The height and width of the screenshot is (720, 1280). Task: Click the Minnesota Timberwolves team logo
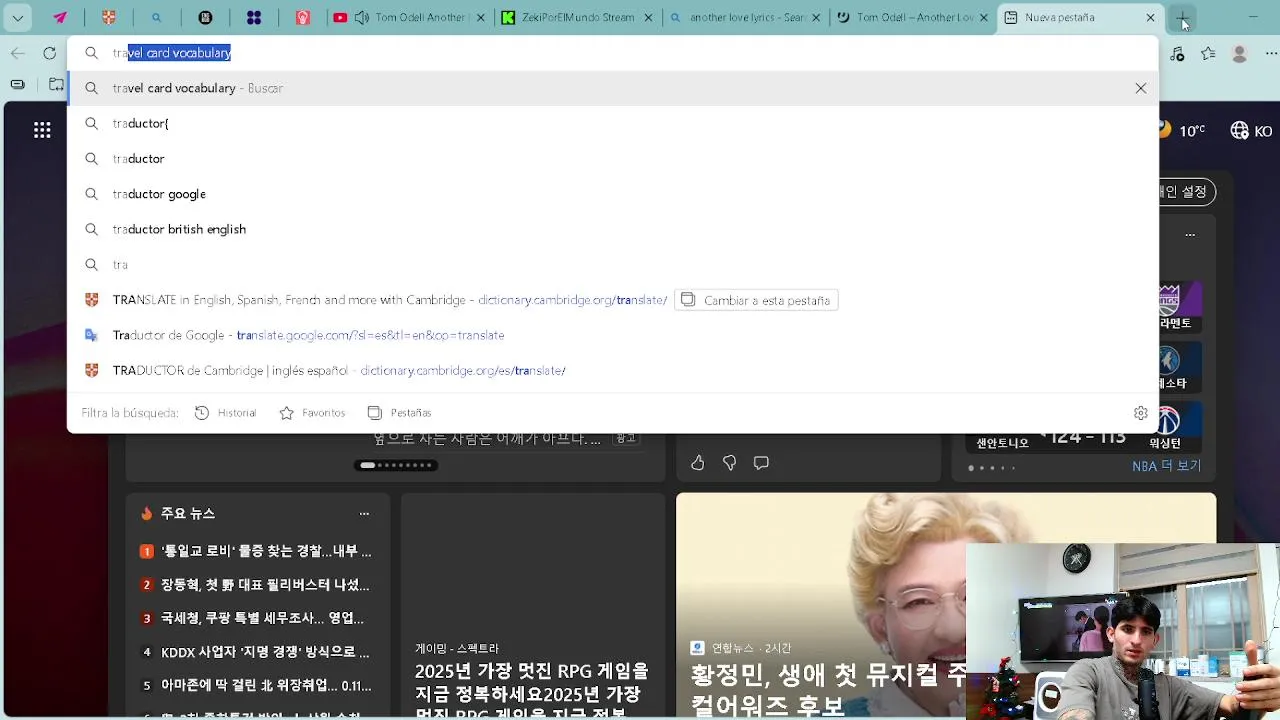pyautogui.click(x=1168, y=360)
